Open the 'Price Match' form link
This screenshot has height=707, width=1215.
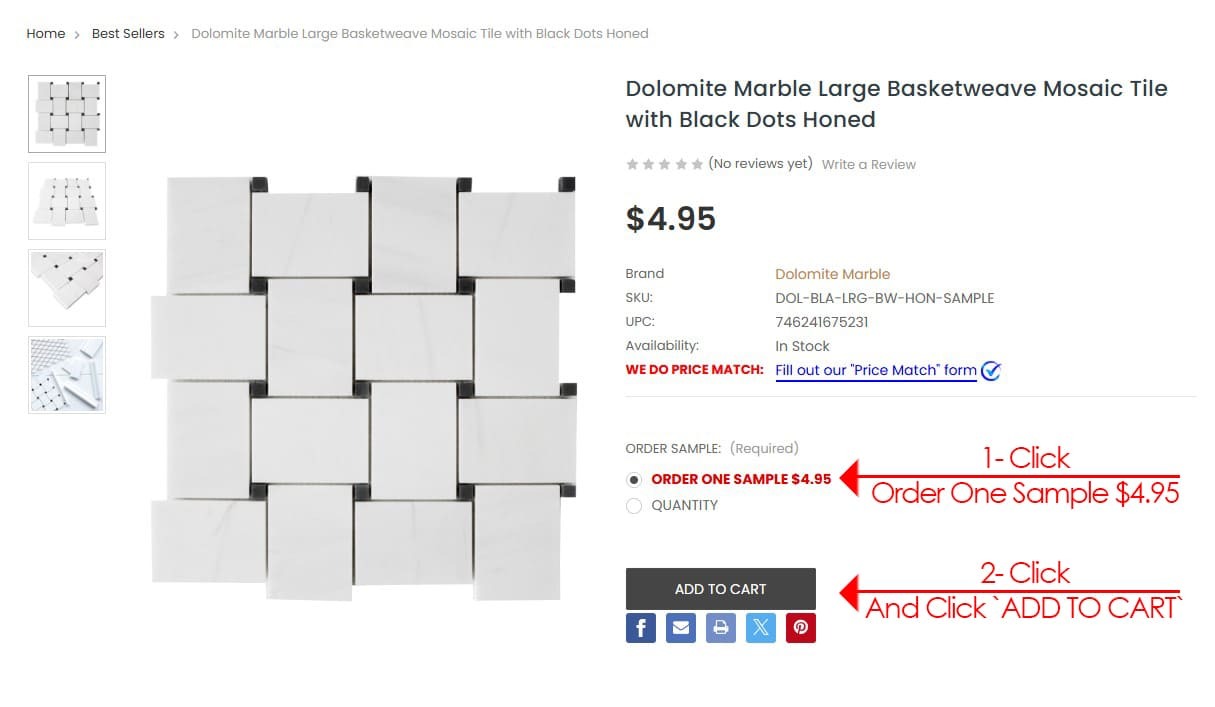(x=875, y=370)
